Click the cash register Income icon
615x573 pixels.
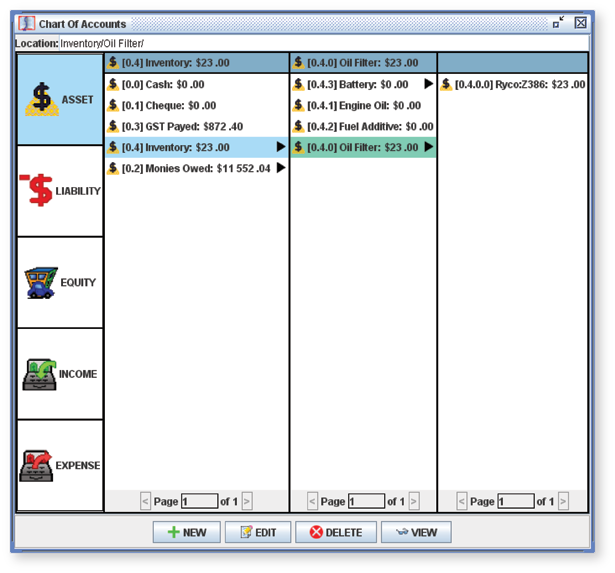pos(40,374)
